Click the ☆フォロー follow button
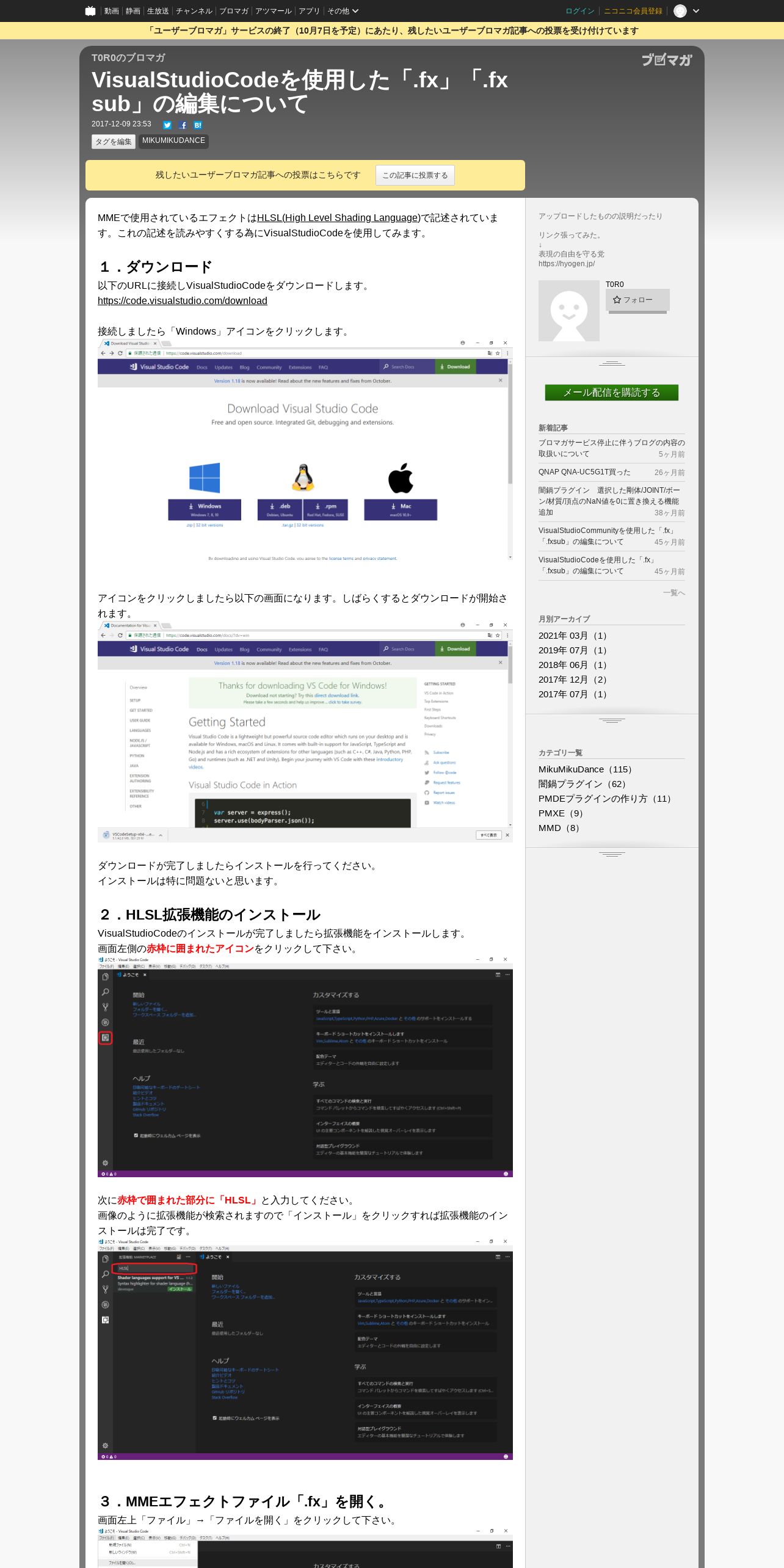Viewport: 784px width, 1568px height. (x=637, y=300)
